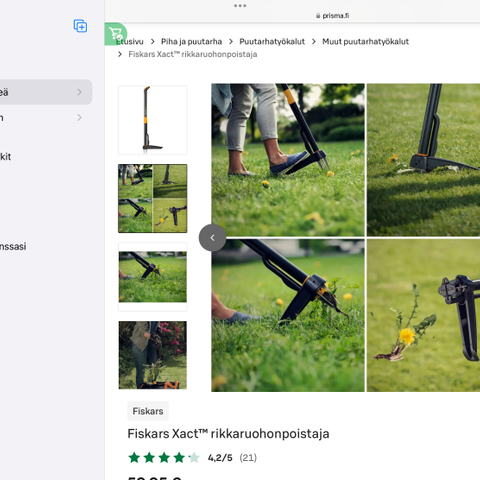Expand the highlighted sidebar row chevron

click(x=79, y=92)
